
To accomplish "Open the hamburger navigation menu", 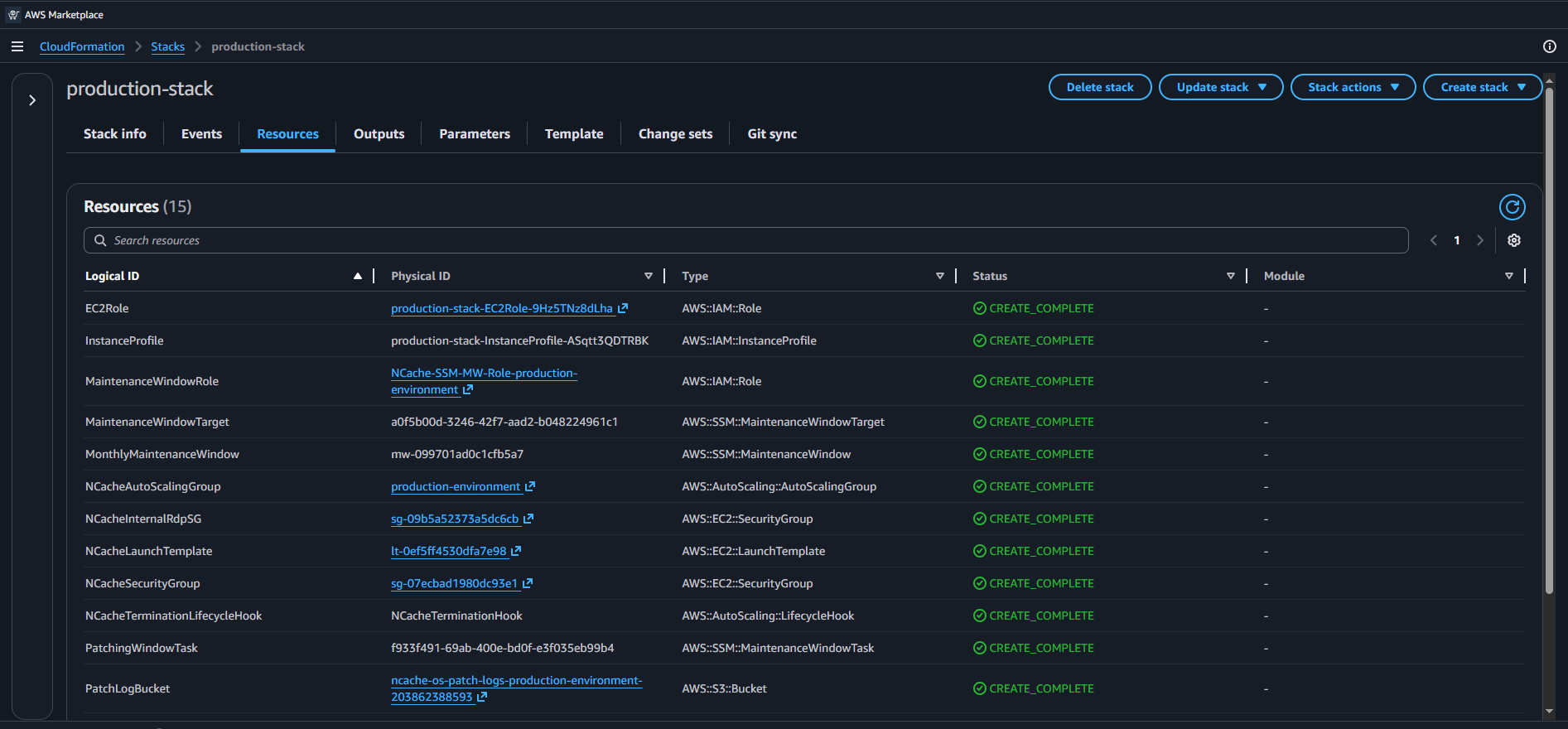I will point(17,46).
